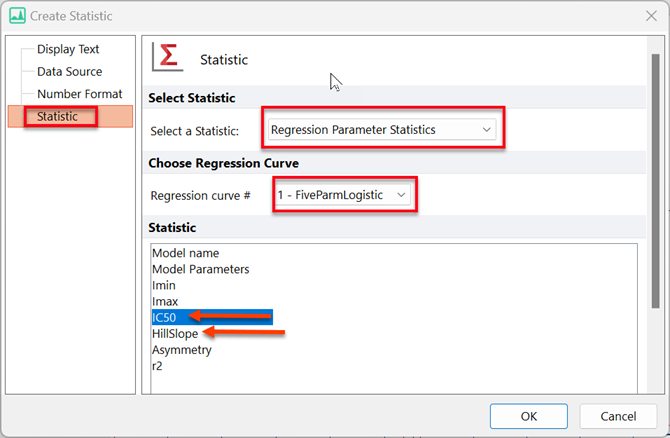Select Model Parameters in the list
The height and width of the screenshot is (438, 670).
200,269
